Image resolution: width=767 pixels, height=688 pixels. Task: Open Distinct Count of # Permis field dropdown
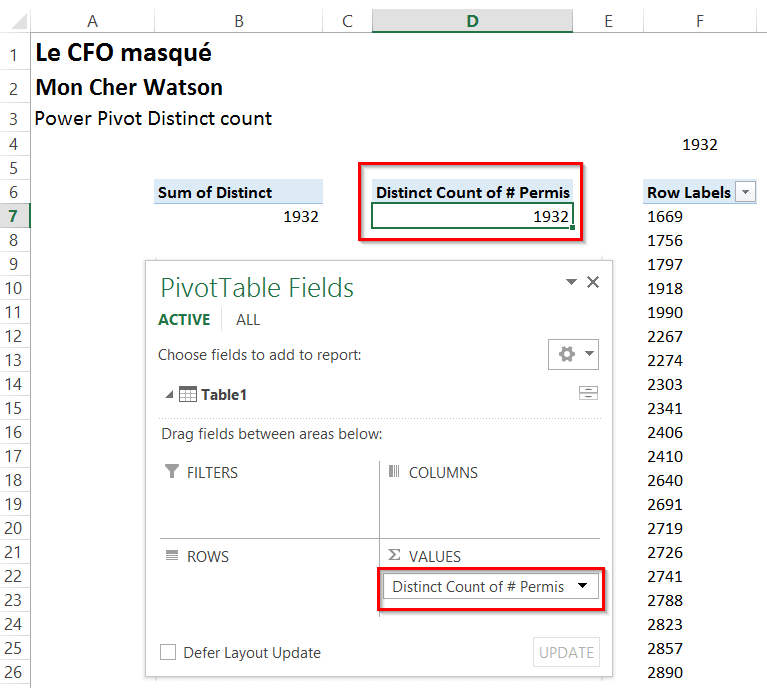tap(583, 587)
